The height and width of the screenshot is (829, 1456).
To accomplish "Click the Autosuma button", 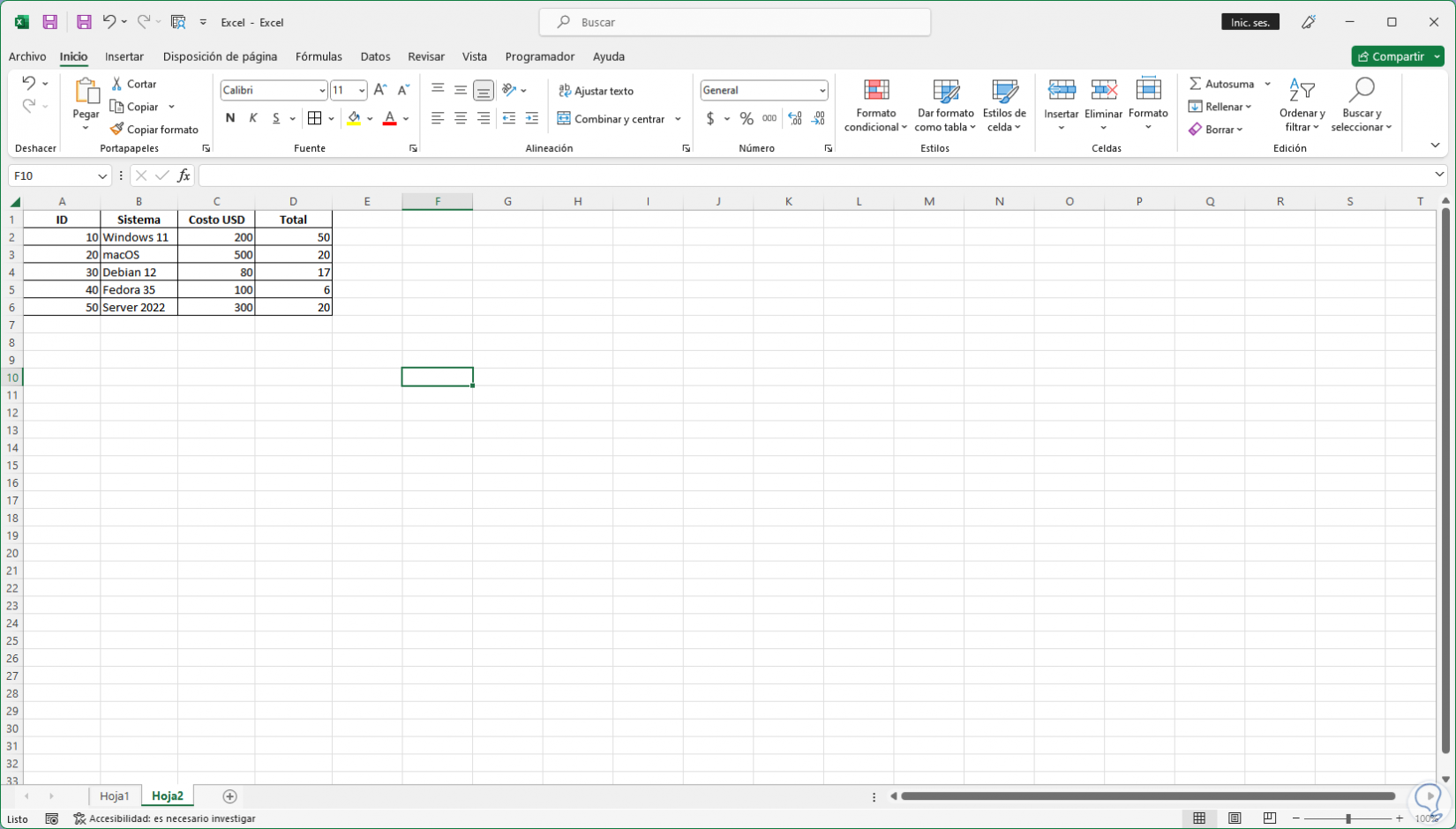I will coord(1222,84).
